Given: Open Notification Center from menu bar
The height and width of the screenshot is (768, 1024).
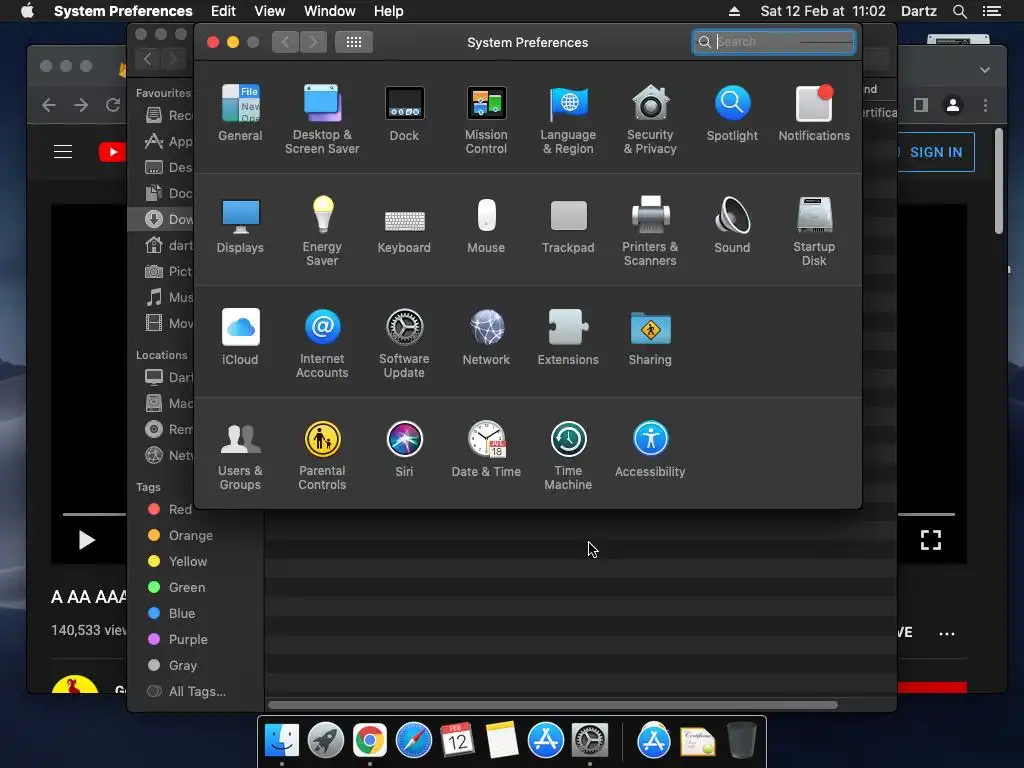Looking at the screenshot, I should pyautogui.click(x=991, y=11).
